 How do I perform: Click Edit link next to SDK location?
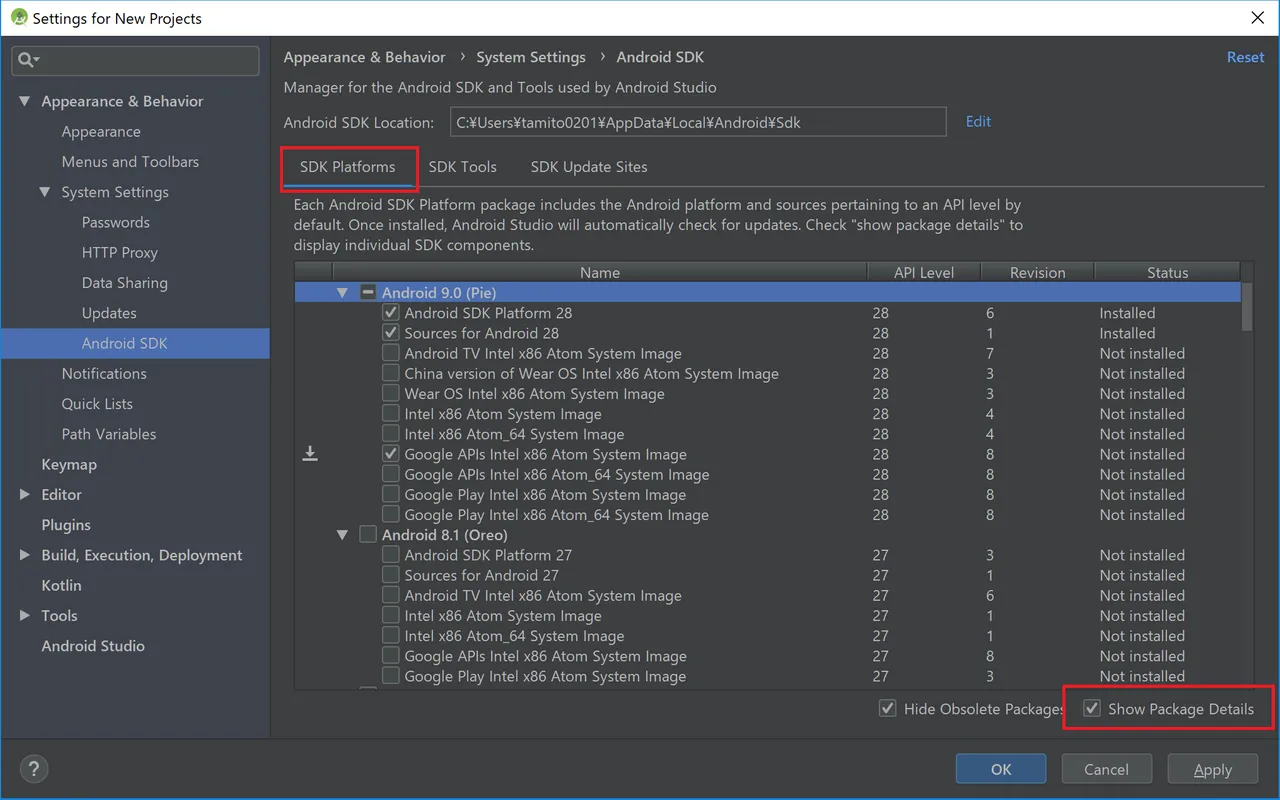[x=978, y=121]
